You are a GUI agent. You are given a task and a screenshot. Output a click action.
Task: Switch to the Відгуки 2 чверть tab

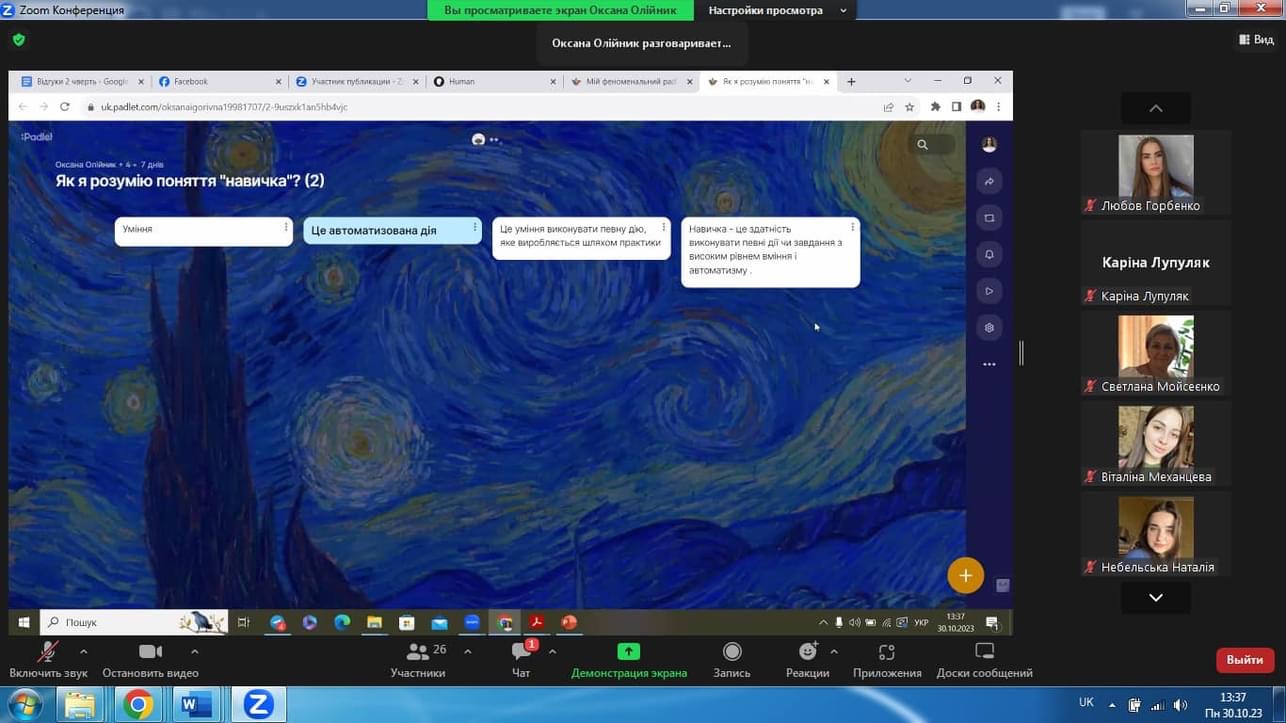tap(82, 82)
